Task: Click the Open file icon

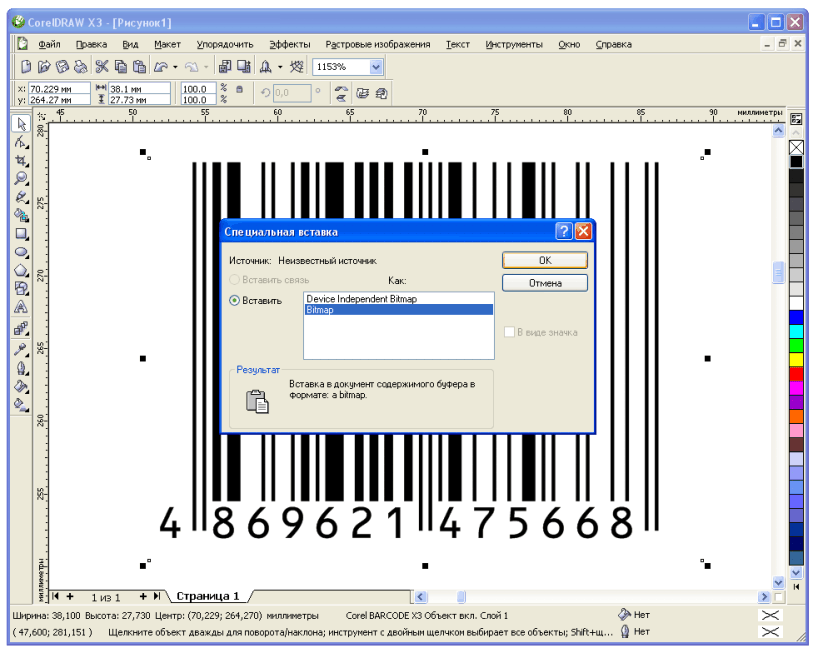Action: (x=44, y=66)
